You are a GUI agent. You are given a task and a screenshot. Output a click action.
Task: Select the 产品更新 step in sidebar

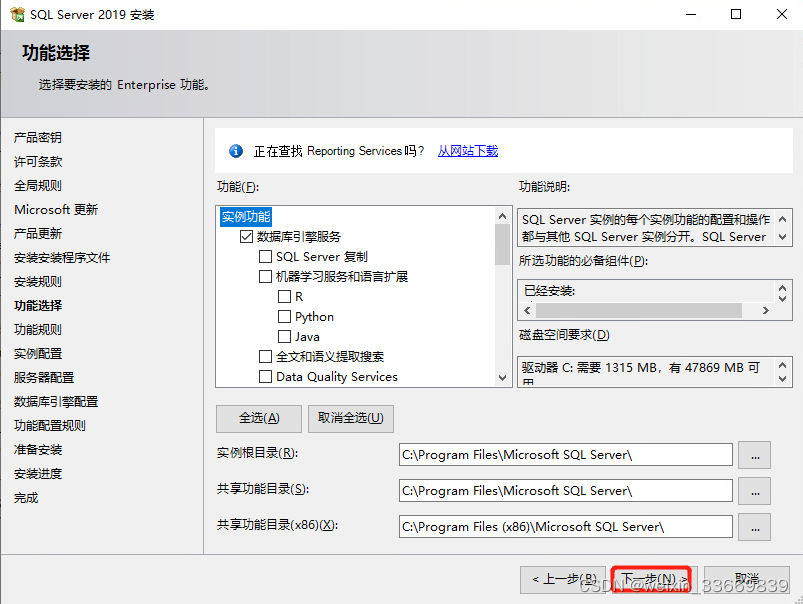coord(38,234)
